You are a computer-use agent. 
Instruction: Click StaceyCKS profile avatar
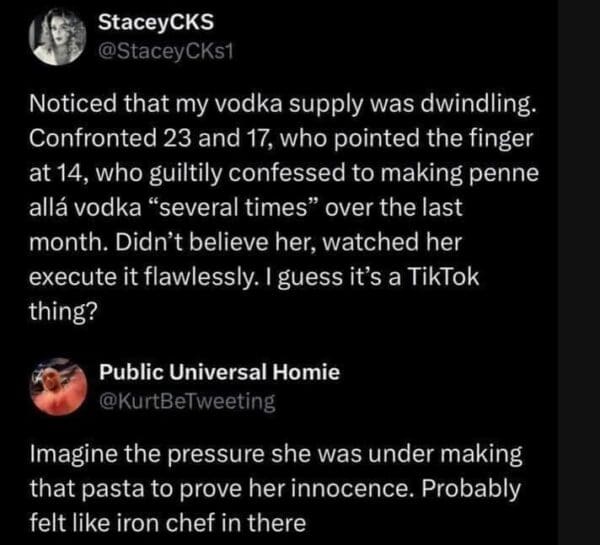click(59, 37)
